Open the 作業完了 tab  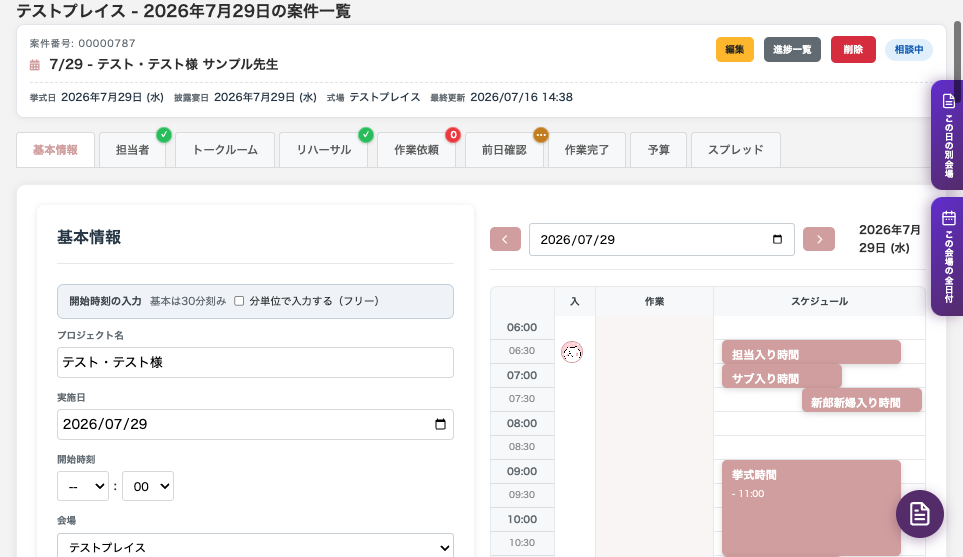(587, 150)
